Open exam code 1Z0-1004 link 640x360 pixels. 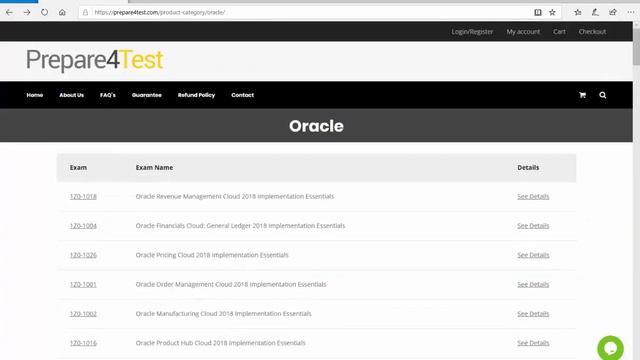(83, 226)
